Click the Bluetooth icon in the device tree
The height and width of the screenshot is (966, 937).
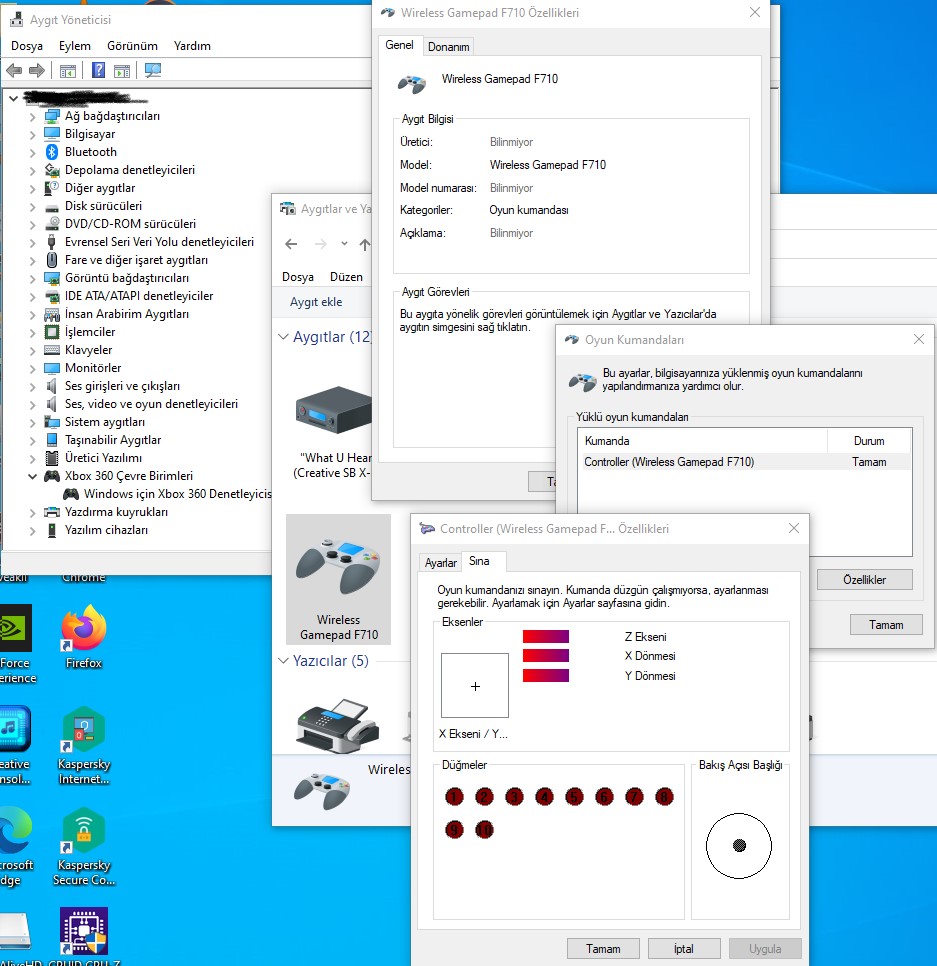point(52,152)
